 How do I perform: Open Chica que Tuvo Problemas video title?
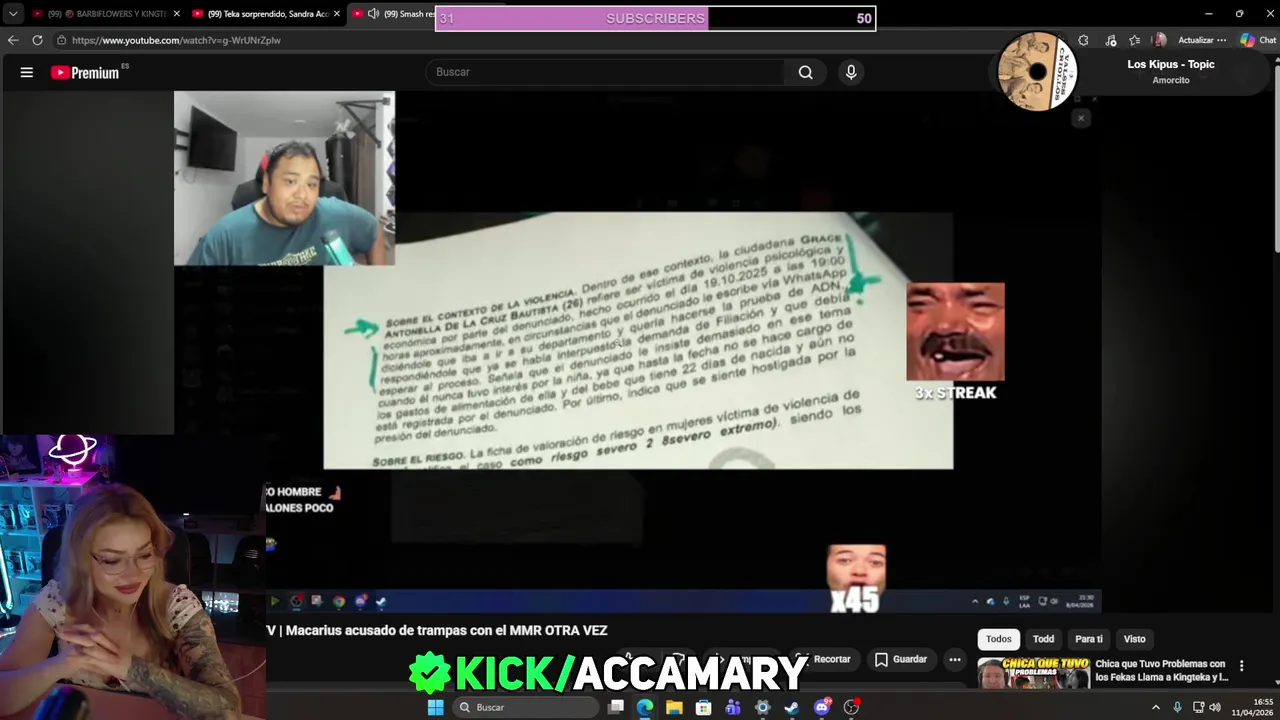tap(1162, 670)
